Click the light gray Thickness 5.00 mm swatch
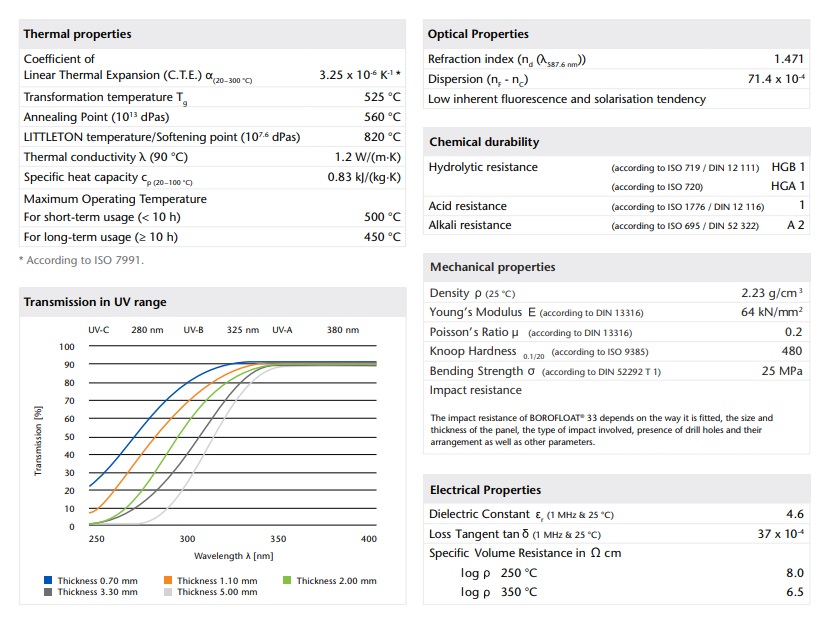The height and width of the screenshot is (619, 832). click(168, 592)
